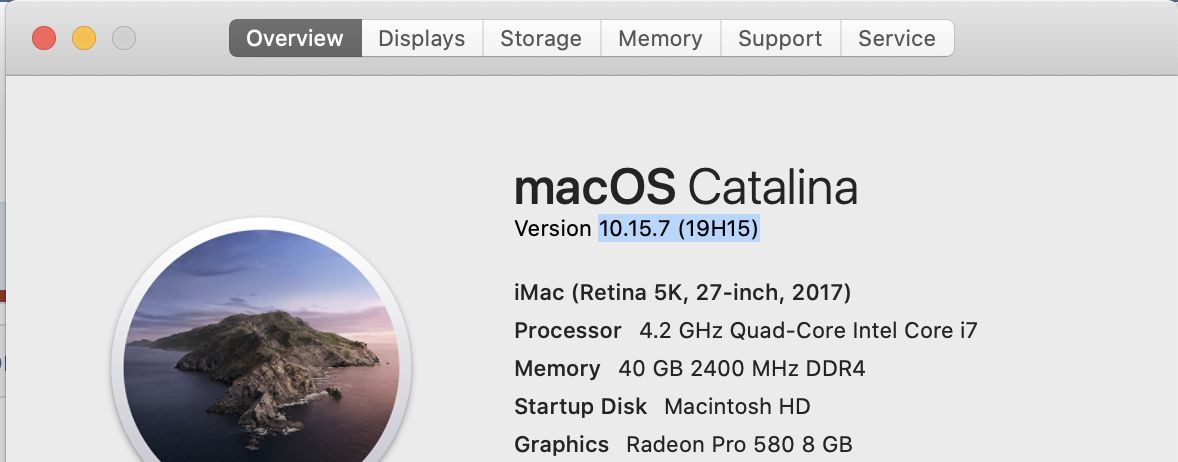The height and width of the screenshot is (462, 1178).
Task: Click the empty title bar right of Service
Action: coord(1060,39)
